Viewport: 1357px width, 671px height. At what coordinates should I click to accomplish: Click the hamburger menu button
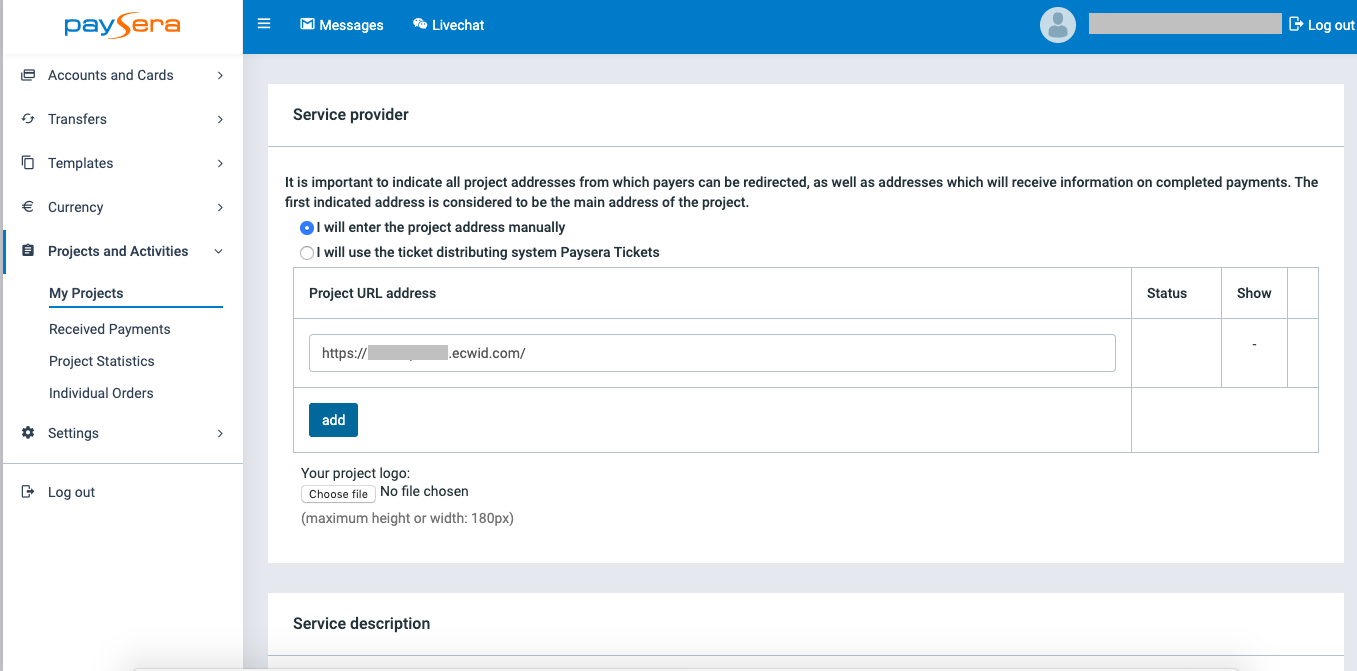click(x=264, y=23)
